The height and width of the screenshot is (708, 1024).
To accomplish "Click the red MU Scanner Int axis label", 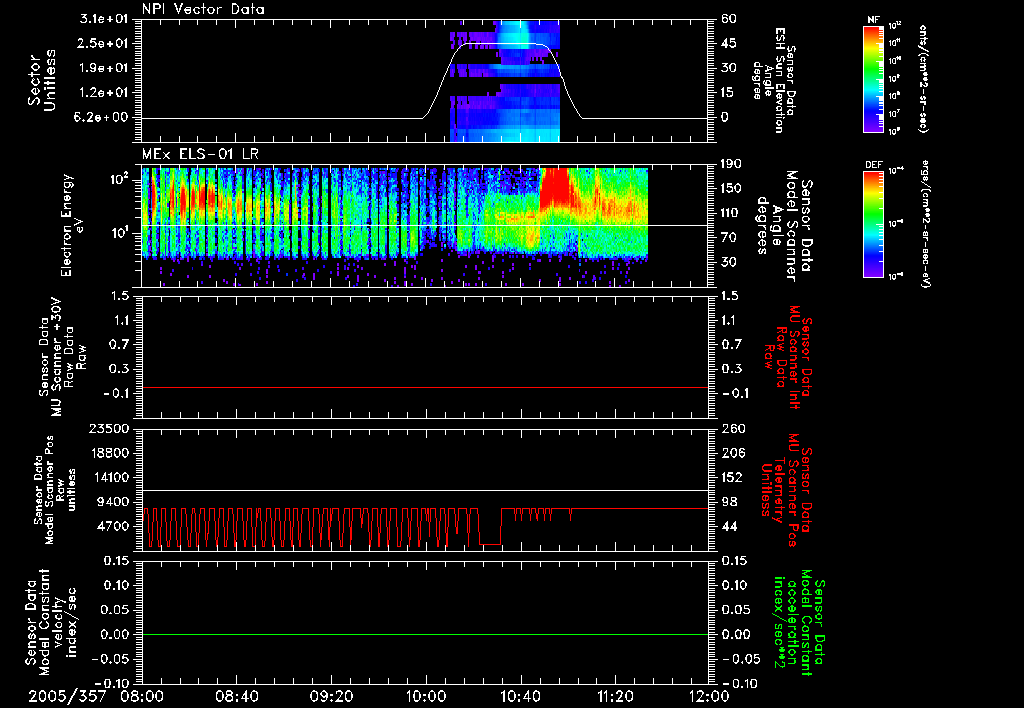I will 789,355.
